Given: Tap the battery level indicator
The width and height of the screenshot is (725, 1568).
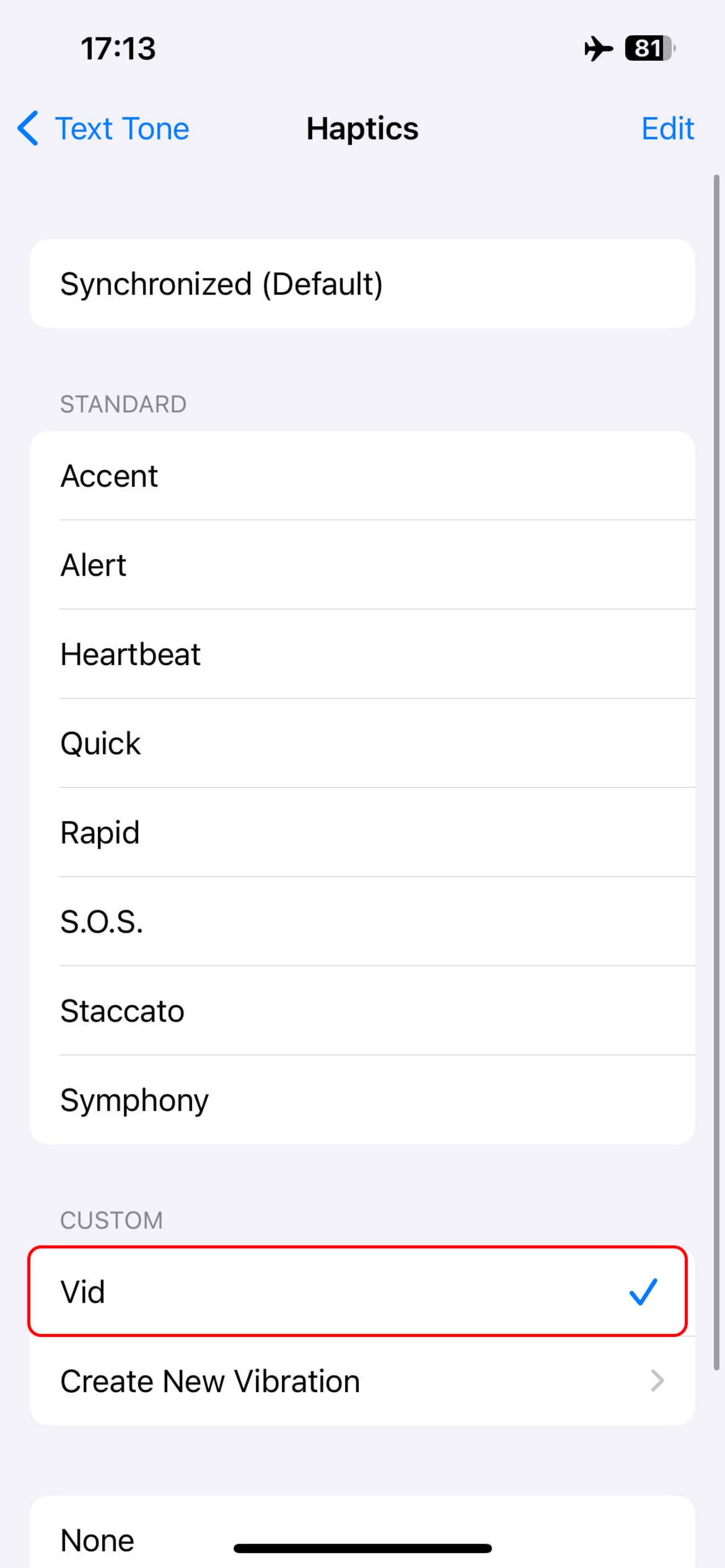Looking at the screenshot, I should [x=650, y=49].
